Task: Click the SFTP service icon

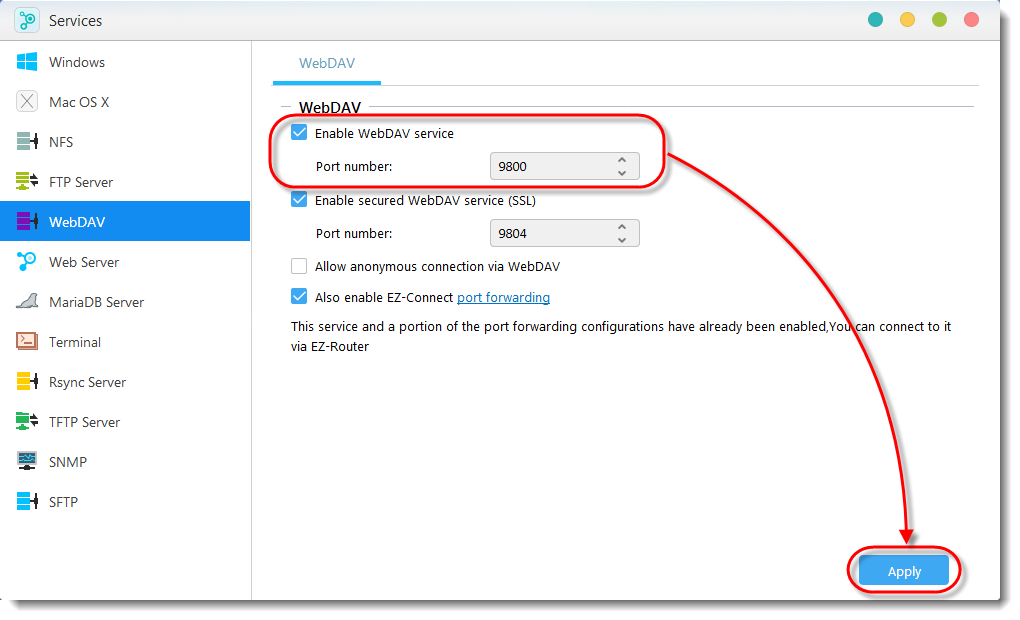Action: [30, 501]
